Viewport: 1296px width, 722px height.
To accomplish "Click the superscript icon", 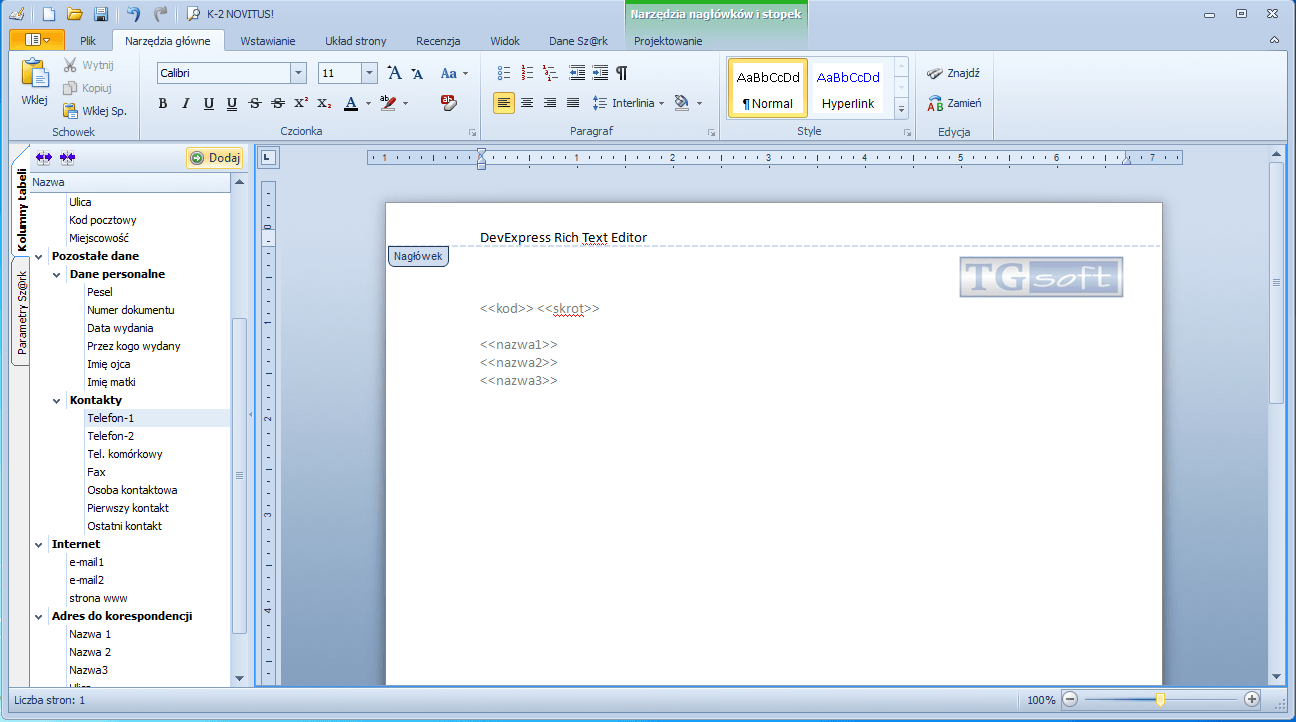I will [x=301, y=103].
